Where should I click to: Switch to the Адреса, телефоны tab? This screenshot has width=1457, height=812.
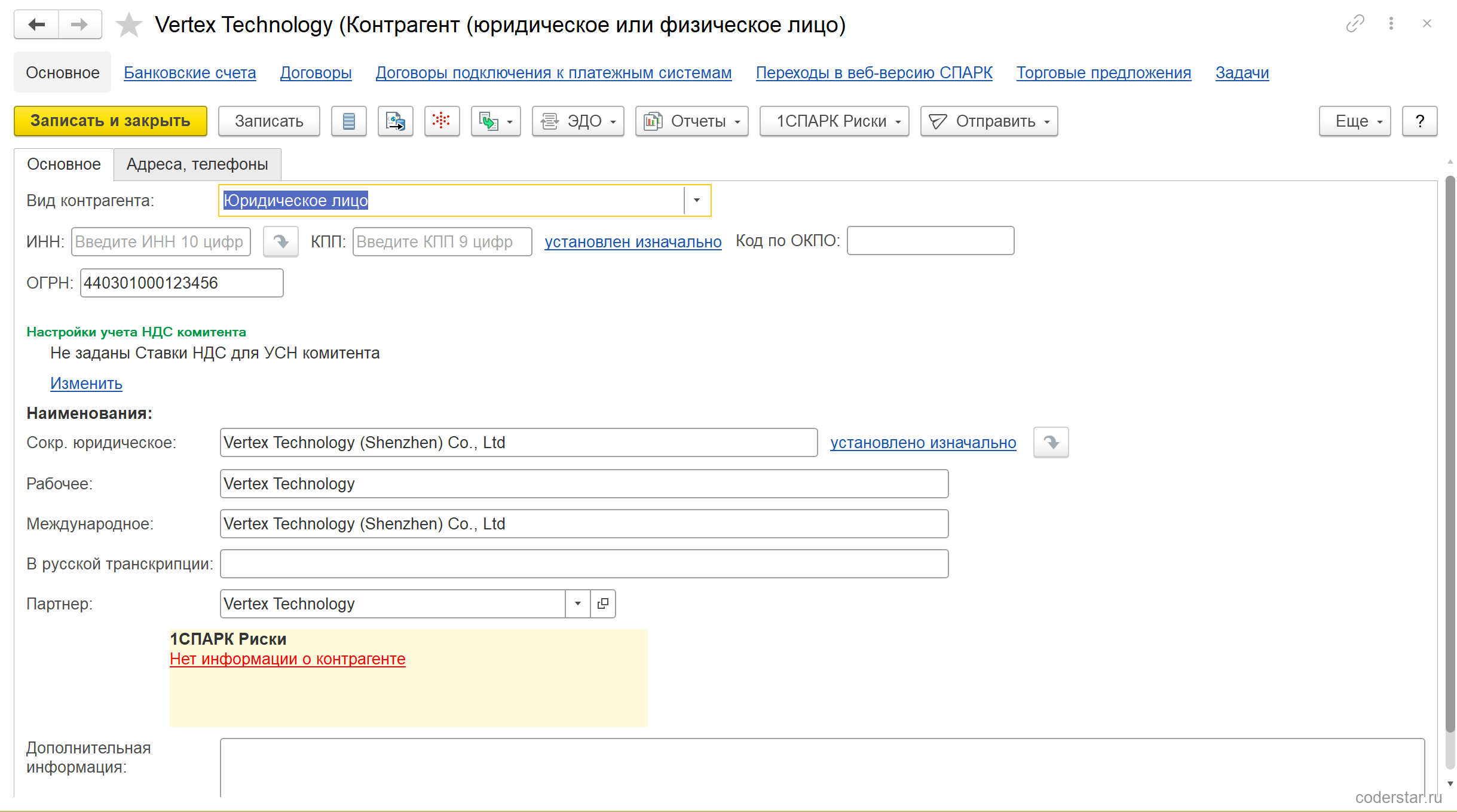pyautogui.click(x=197, y=164)
